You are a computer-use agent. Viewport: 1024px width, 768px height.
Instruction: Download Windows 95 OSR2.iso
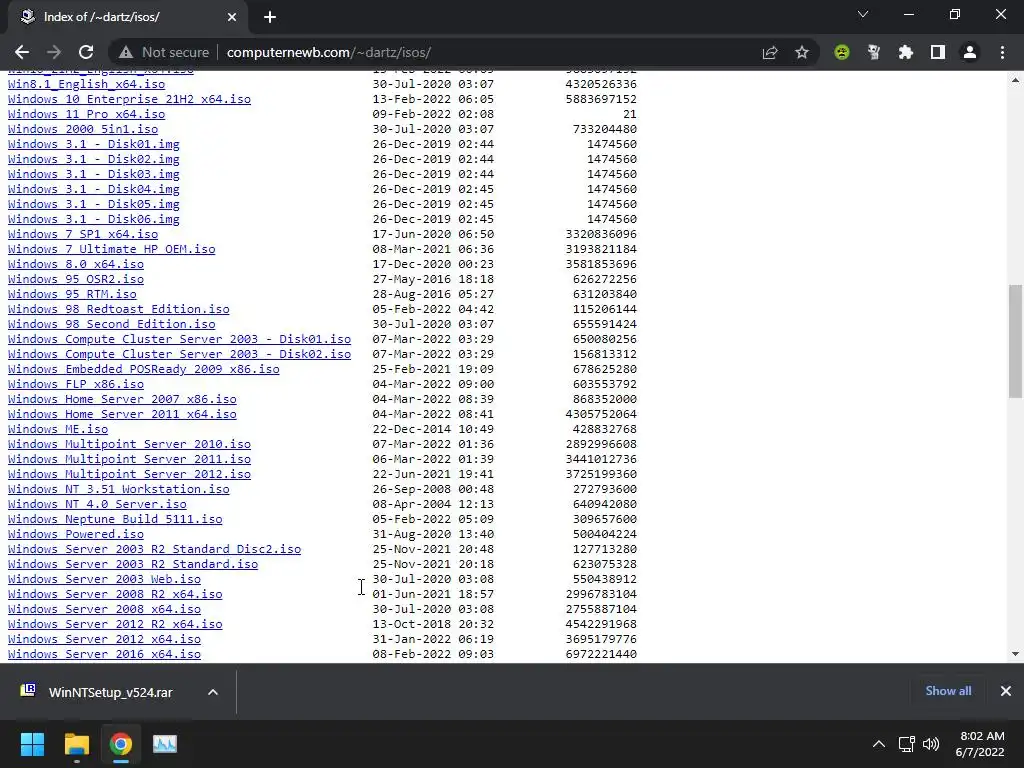(76, 280)
